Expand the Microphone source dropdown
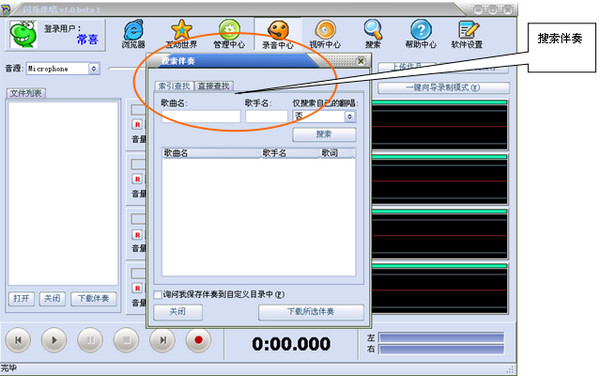 pyautogui.click(x=93, y=69)
